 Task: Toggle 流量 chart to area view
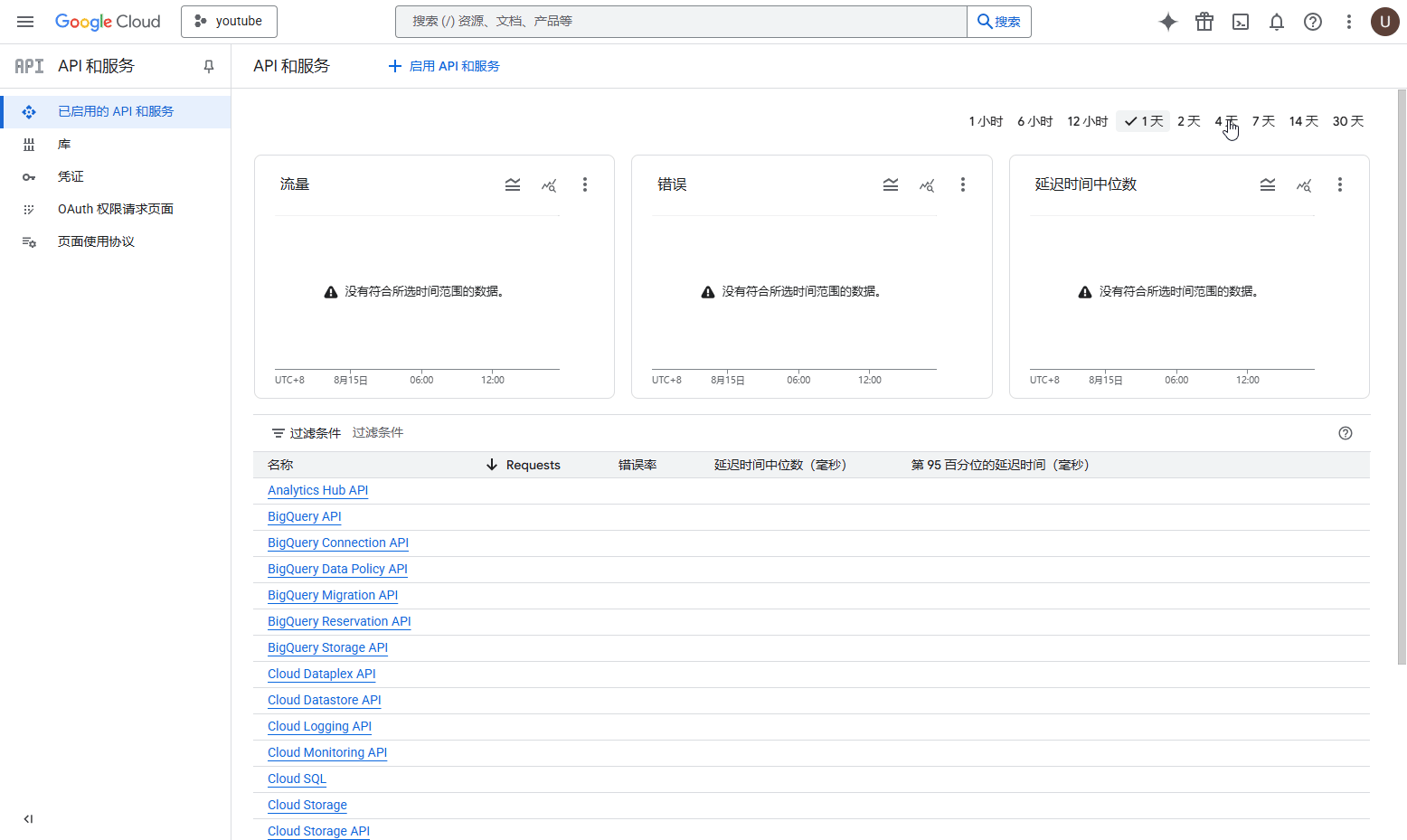click(513, 184)
